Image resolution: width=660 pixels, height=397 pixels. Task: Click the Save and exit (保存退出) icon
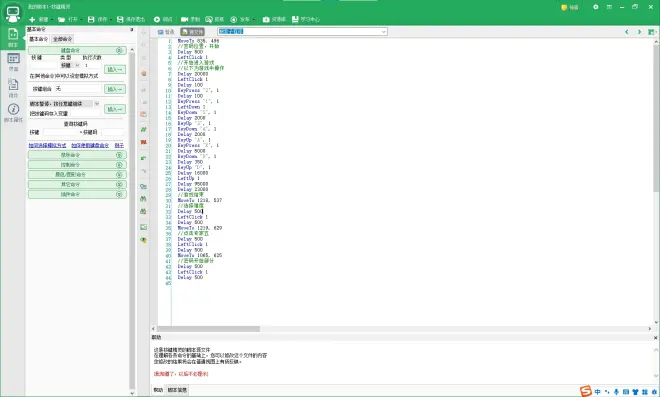pos(120,19)
